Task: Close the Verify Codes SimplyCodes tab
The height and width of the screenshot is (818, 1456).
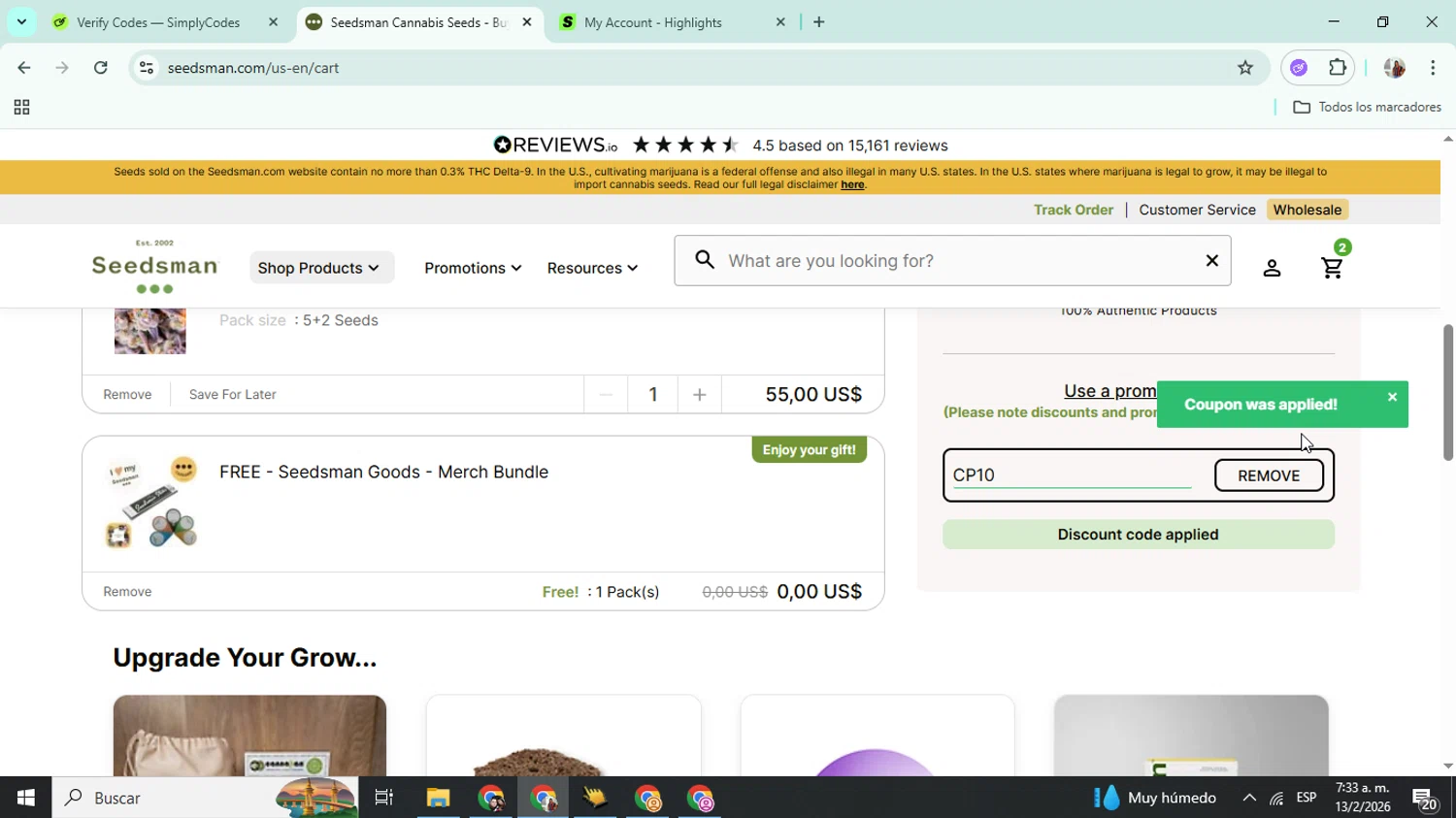Action: 273,22
